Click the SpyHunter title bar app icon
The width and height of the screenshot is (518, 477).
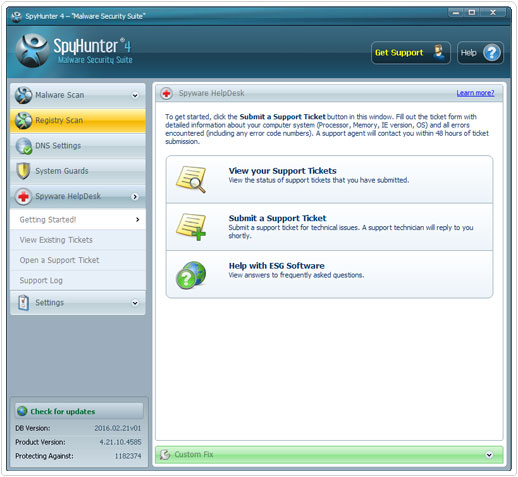(17, 16)
